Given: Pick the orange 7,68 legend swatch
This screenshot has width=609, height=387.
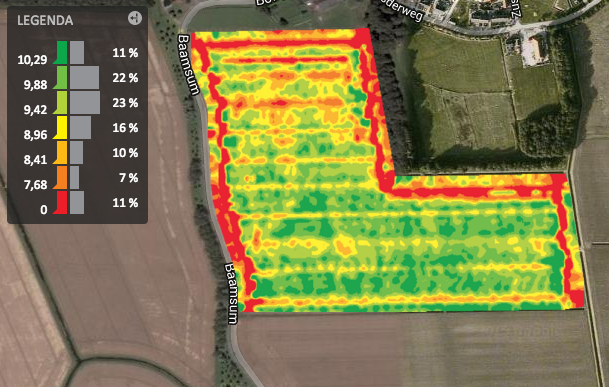Looking at the screenshot, I should 61,178.
